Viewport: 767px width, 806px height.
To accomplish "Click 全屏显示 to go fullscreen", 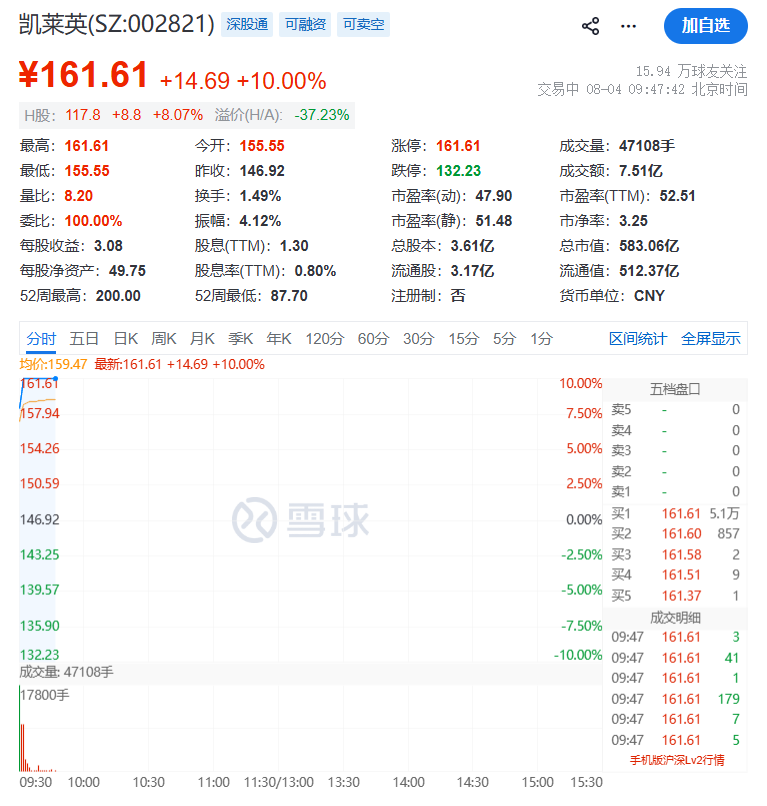I will (710, 339).
